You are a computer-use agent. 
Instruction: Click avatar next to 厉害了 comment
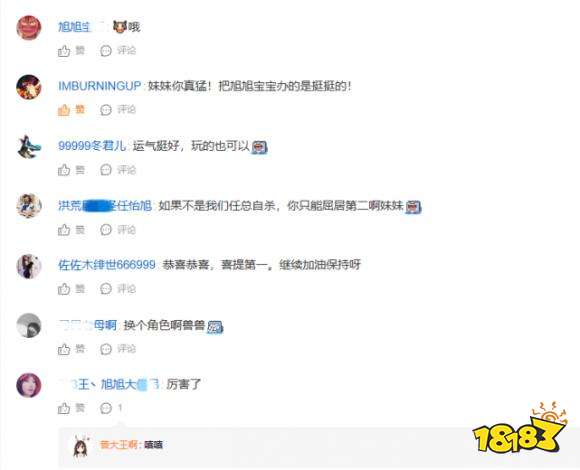click(29, 385)
